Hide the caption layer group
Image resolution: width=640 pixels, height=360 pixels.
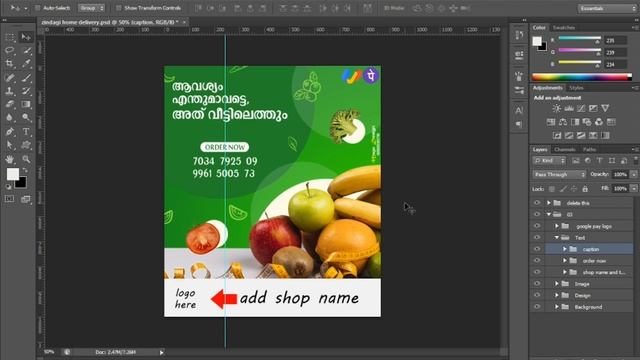click(537, 249)
